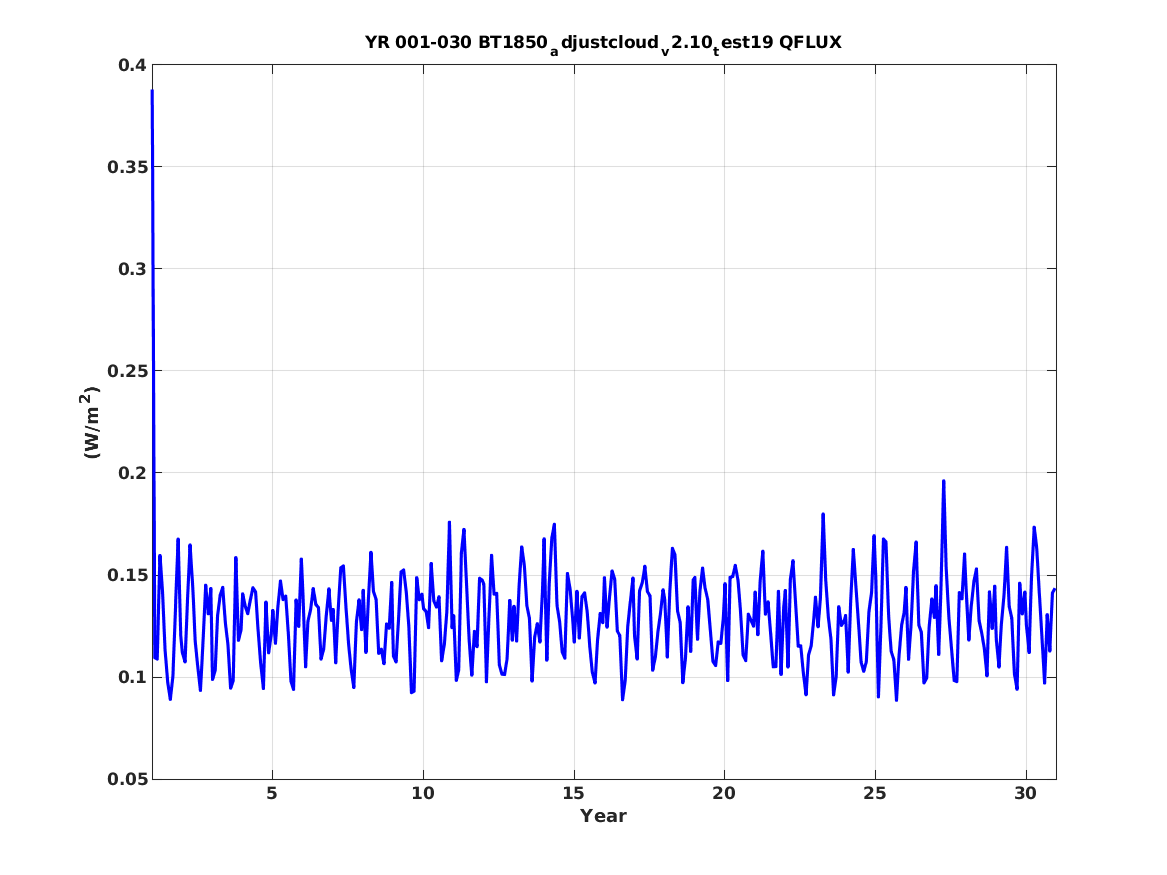
Task: Click x-axis tick label 20
Action: pyautogui.click(x=724, y=794)
